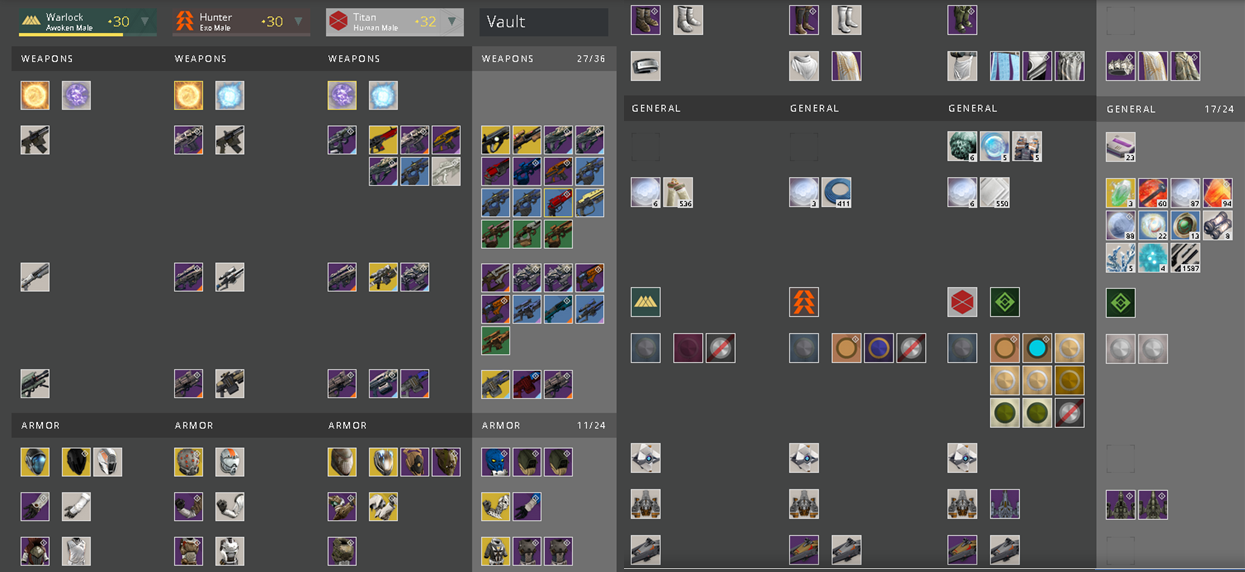Select Warlock's orange solar subclass orb
The image size is (1245, 572).
(x=35, y=95)
